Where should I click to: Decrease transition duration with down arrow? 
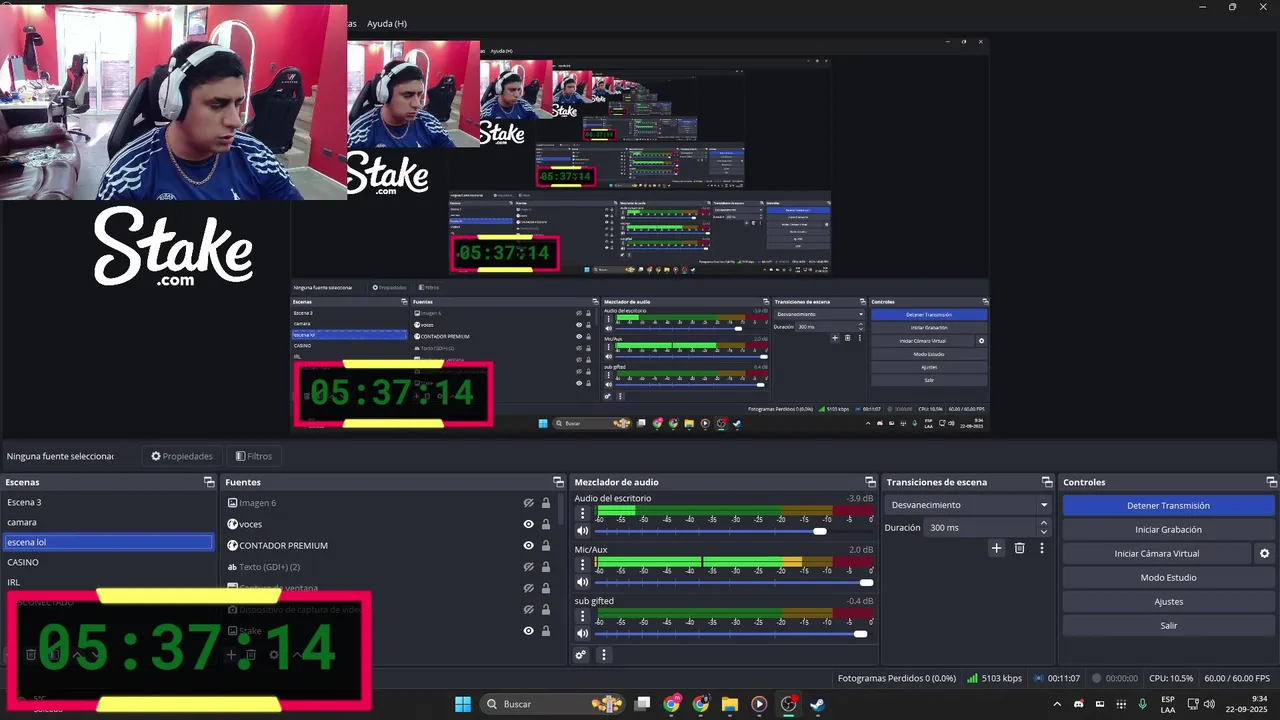[x=1044, y=532]
